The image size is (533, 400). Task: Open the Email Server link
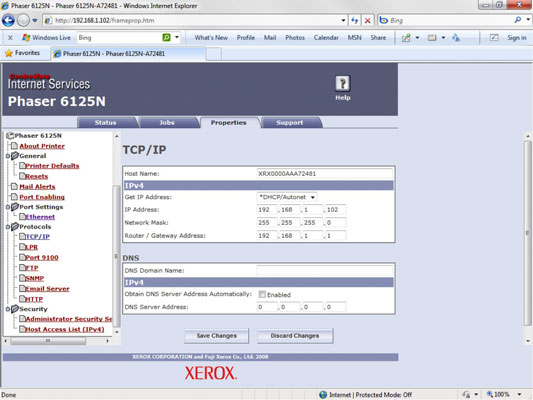[x=47, y=289]
